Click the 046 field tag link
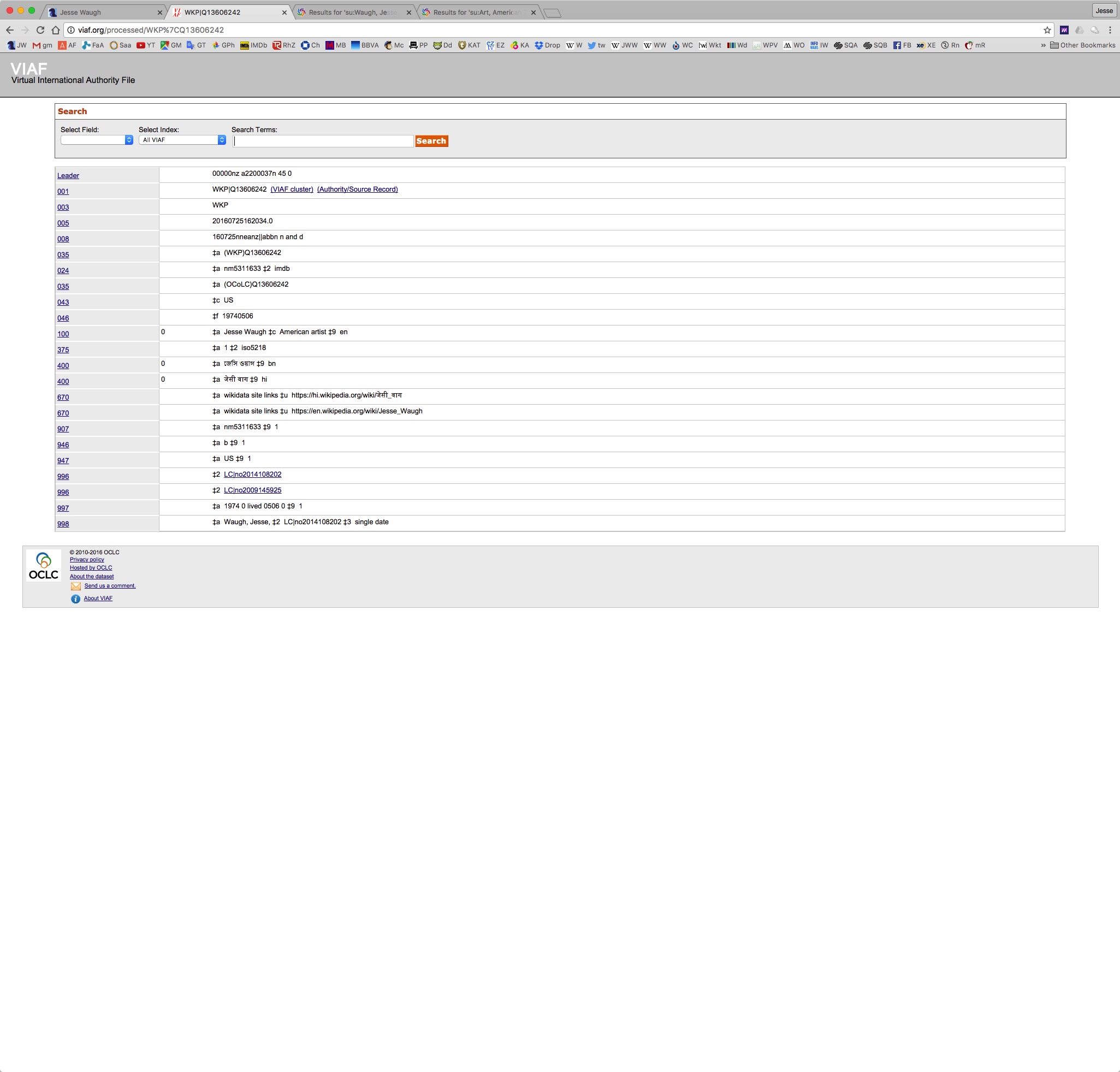 (63, 318)
